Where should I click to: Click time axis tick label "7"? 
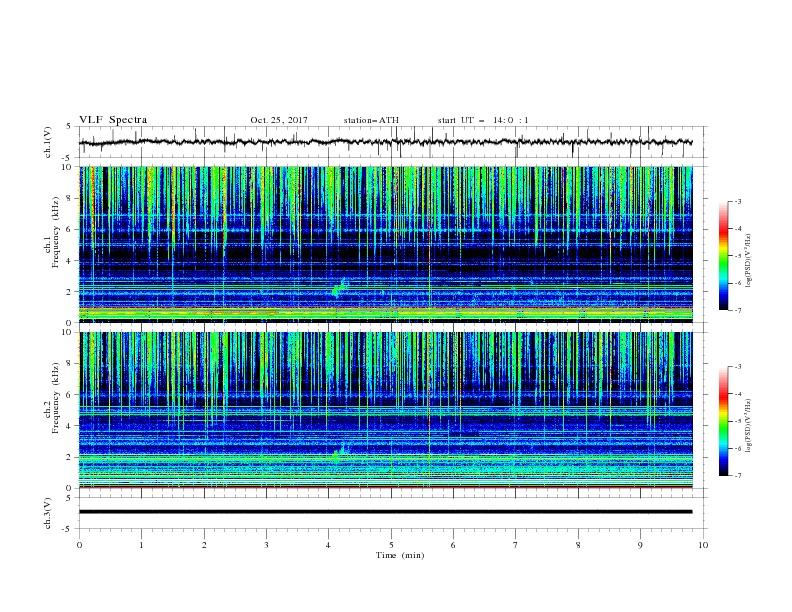pos(516,545)
